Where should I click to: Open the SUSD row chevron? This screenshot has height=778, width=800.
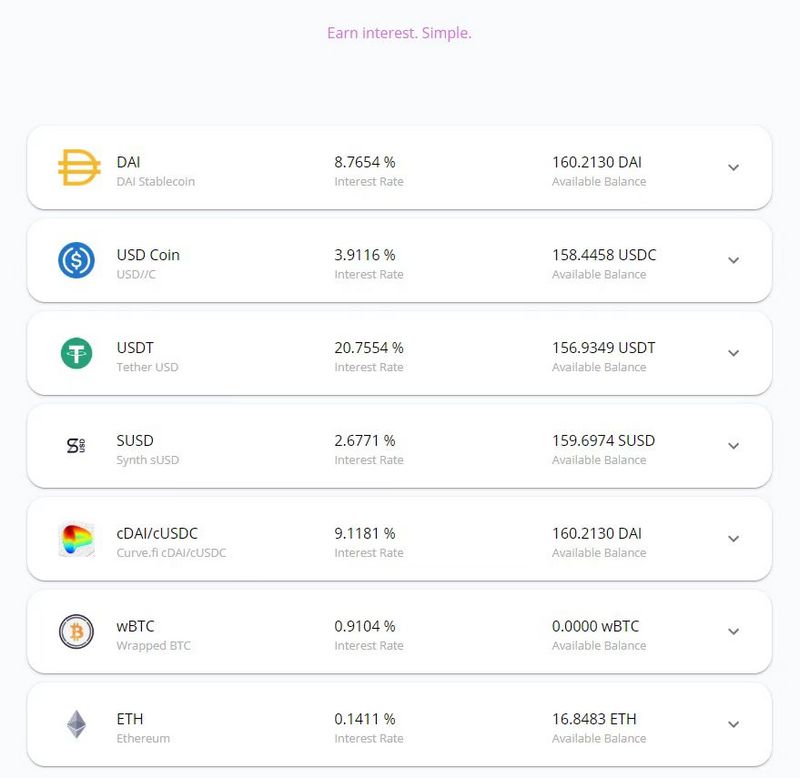pyautogui.click(x=733, y=446)
